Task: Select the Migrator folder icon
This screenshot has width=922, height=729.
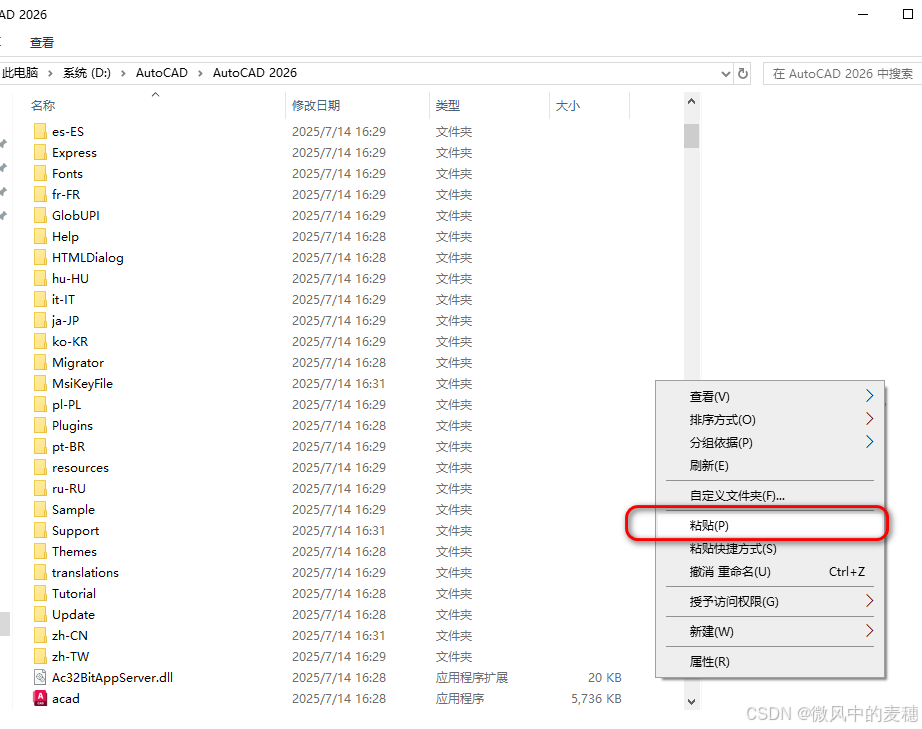Action: pyautogui.click(x=40, y=362)
